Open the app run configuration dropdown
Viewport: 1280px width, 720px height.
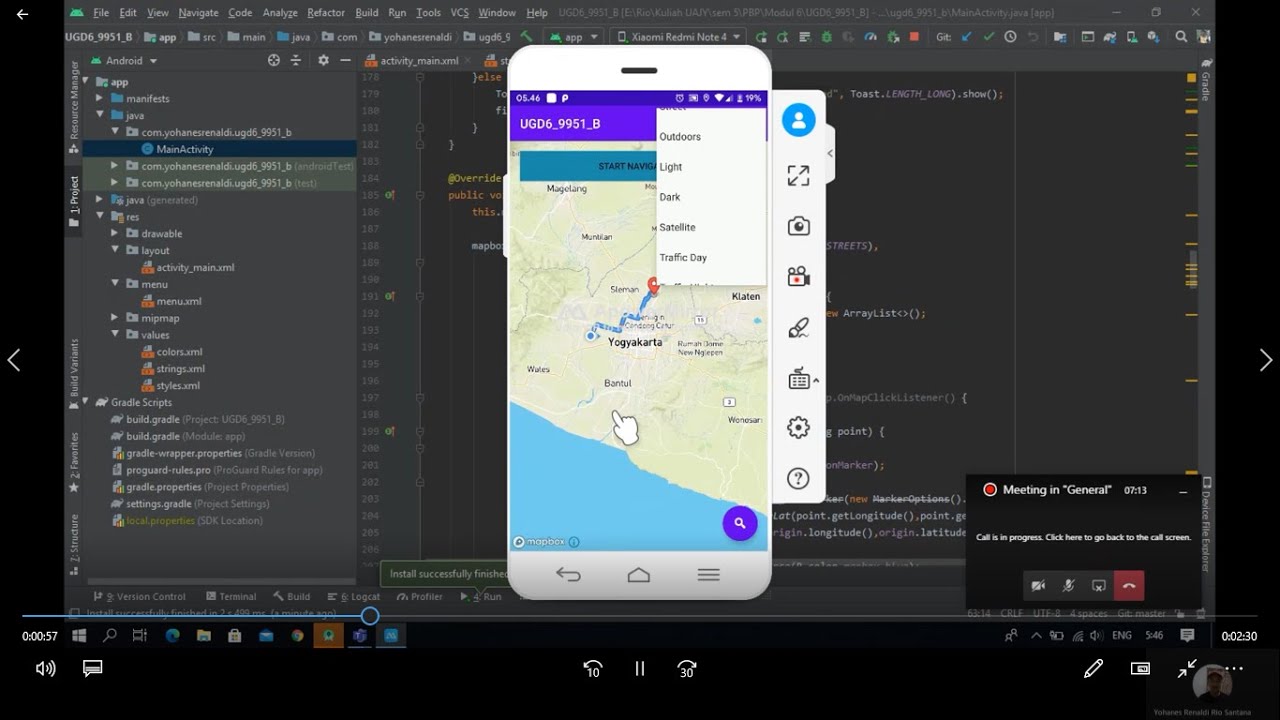click(573, 37)
